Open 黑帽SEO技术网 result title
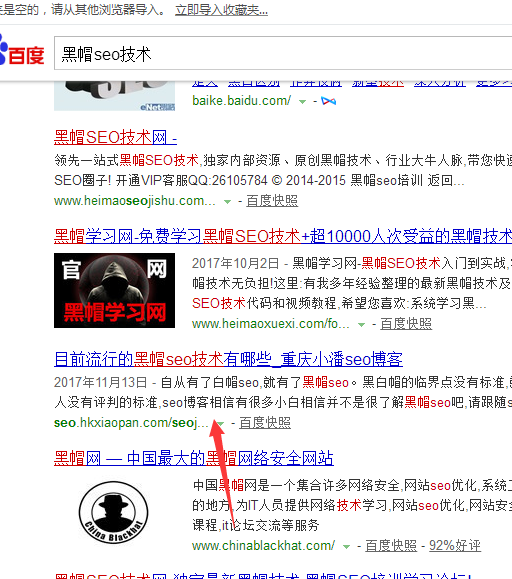 115,137
